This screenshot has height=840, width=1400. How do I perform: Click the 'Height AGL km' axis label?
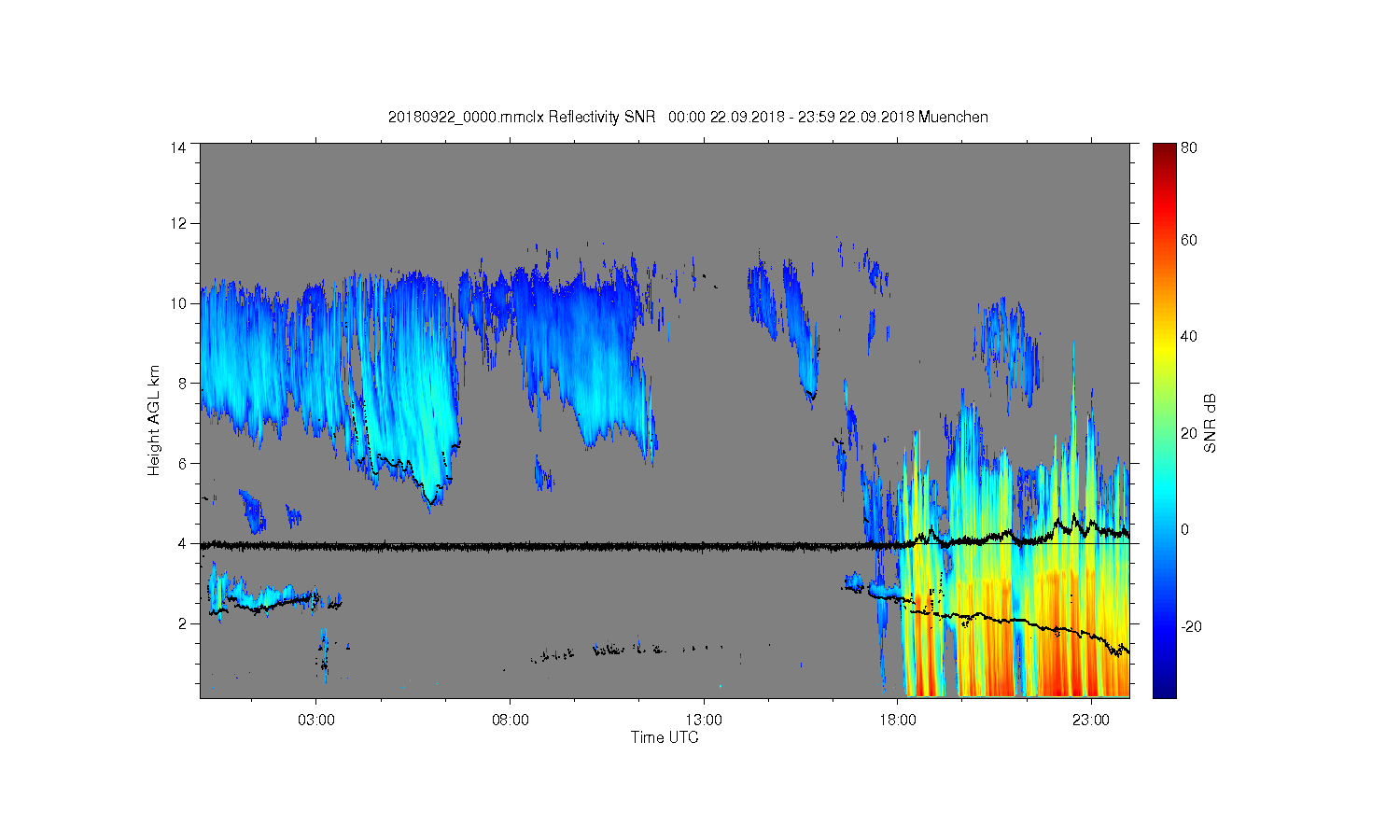154,420
